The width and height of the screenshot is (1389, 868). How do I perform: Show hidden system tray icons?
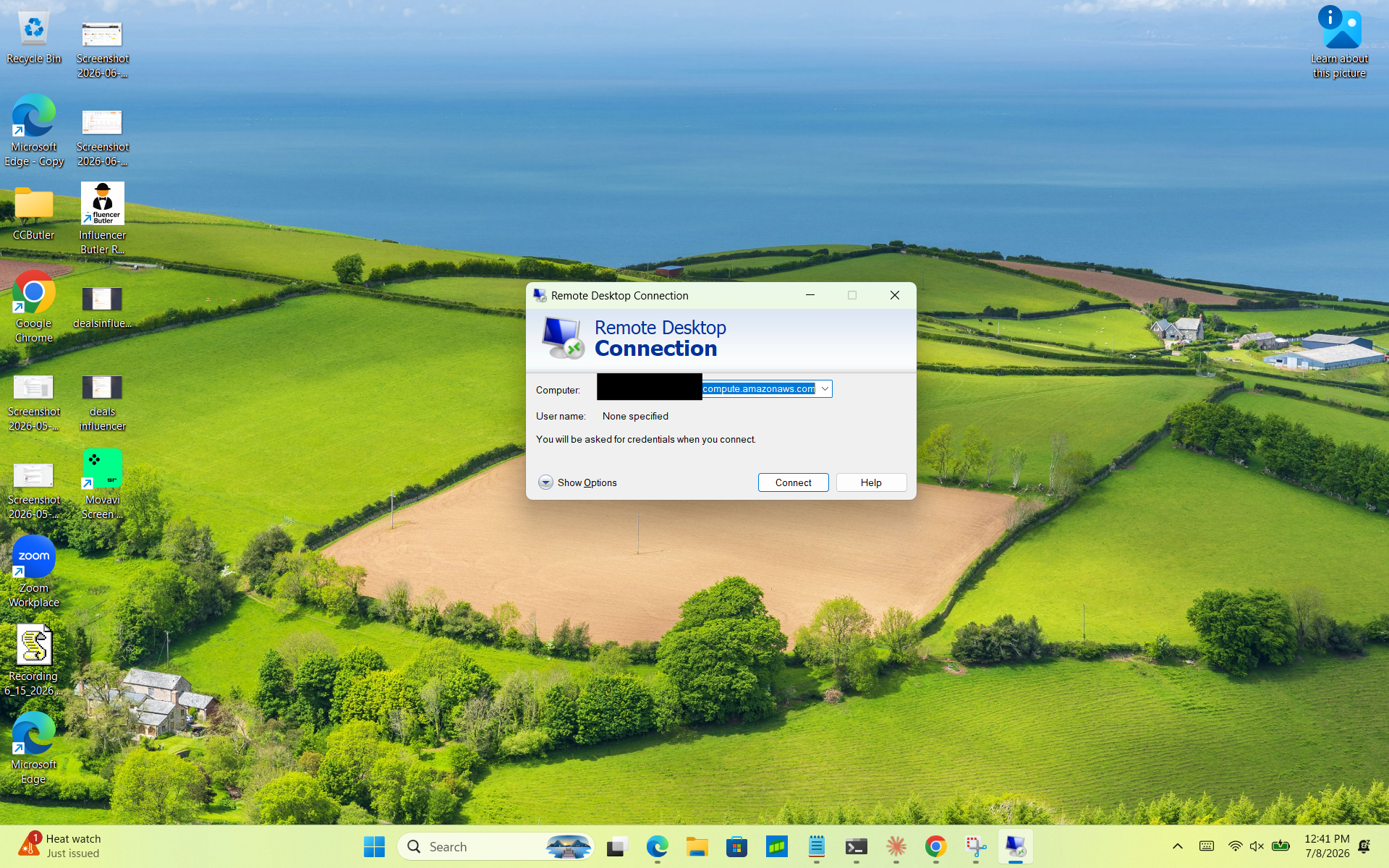click(x=1177, y=846)
